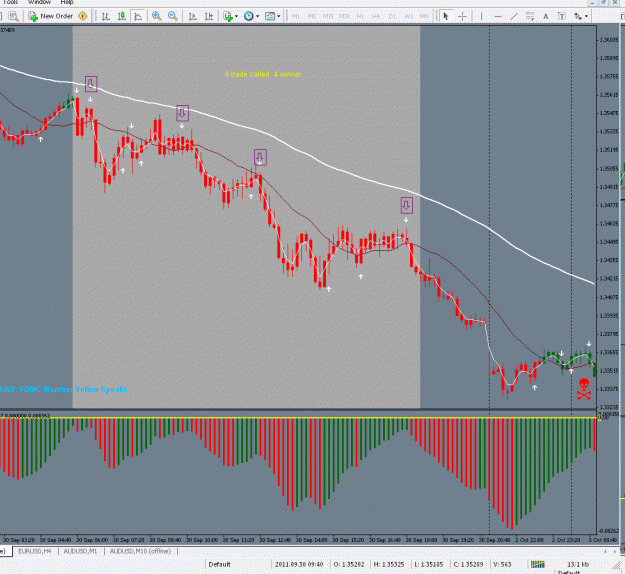Select the equidistant channel tool
Image resolution: width=625 pixels, height=574 pixels.
click(x=530, y=16)
